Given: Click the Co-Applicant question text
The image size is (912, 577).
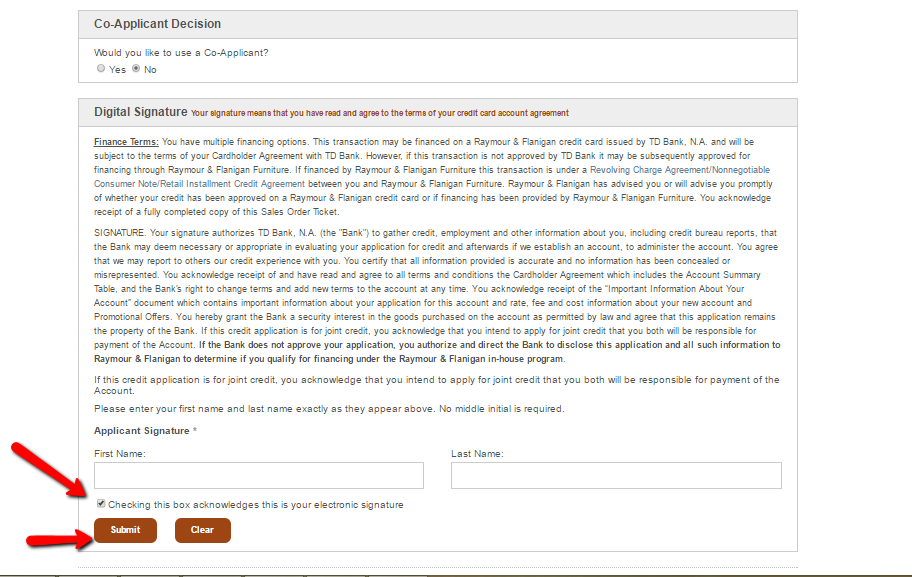Looking at the screenshot, I should click(181, 53).
